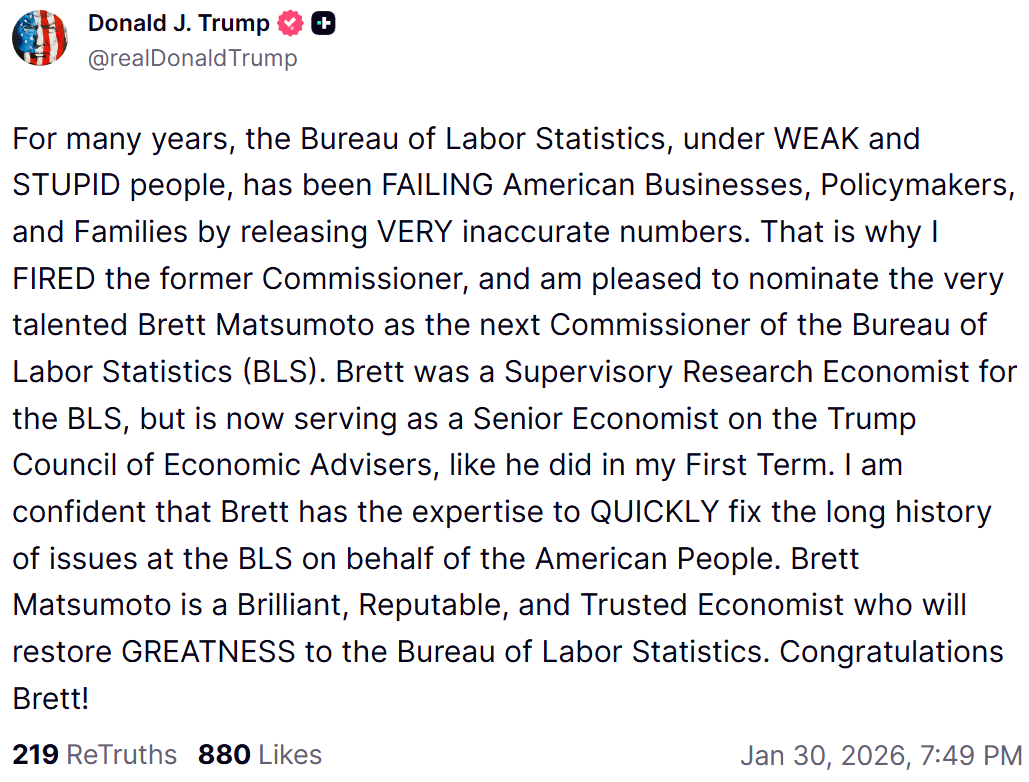
Task: Click the word GREATNESS in the post
Action: tap(209, 652)
